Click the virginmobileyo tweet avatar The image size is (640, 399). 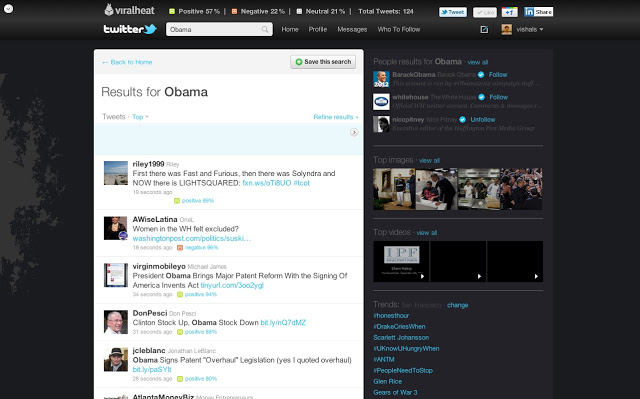coord(116,275)
